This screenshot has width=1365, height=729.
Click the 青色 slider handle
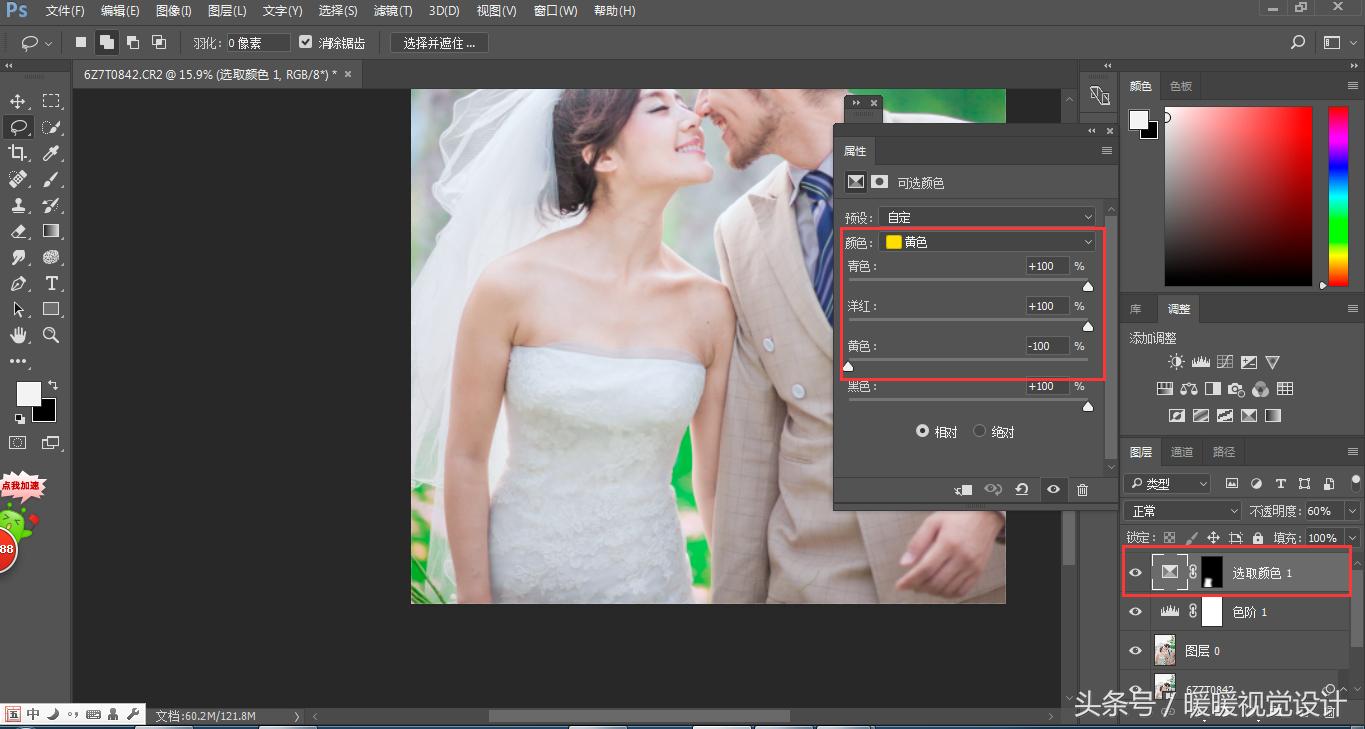(1088, 287)
